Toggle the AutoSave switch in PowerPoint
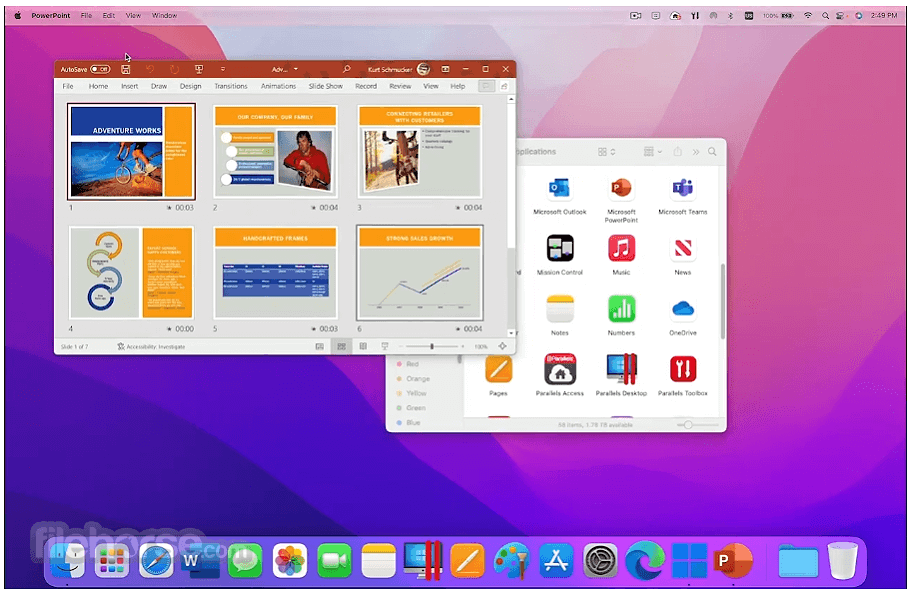This screenshot has width=913, height=594. [100, 69]
